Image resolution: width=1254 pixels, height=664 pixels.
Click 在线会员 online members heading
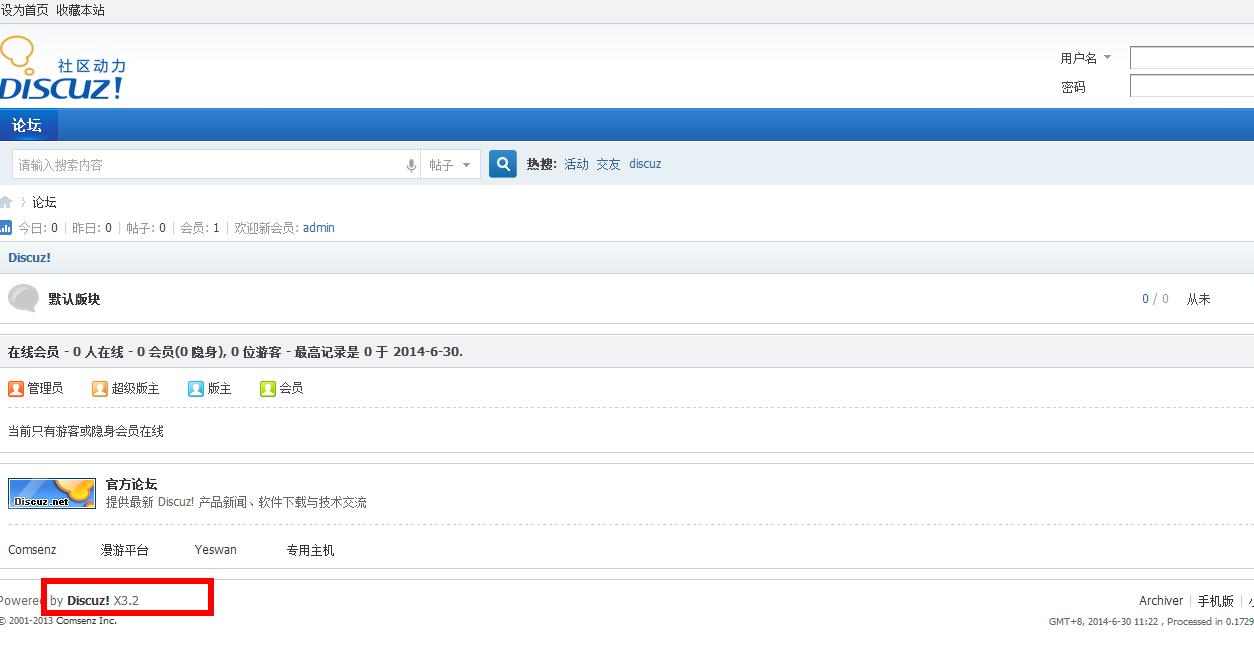[x=34, y=352]
